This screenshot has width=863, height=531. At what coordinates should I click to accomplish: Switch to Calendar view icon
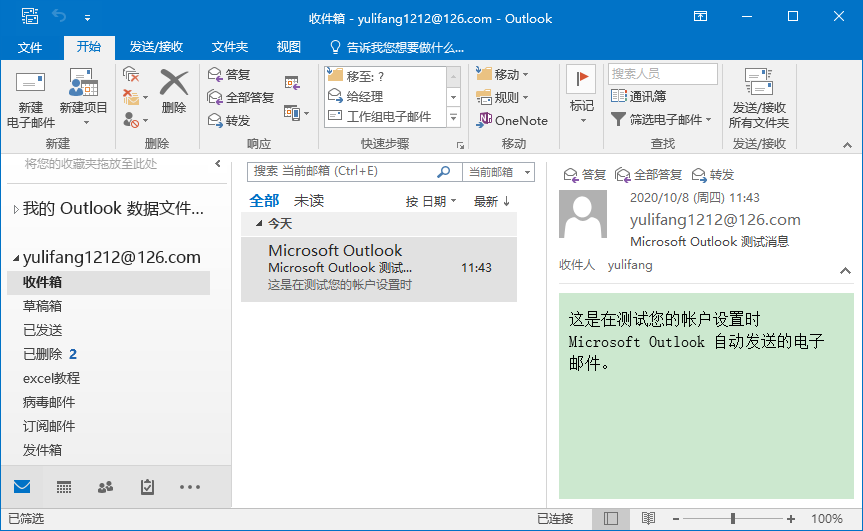(64, 486)
